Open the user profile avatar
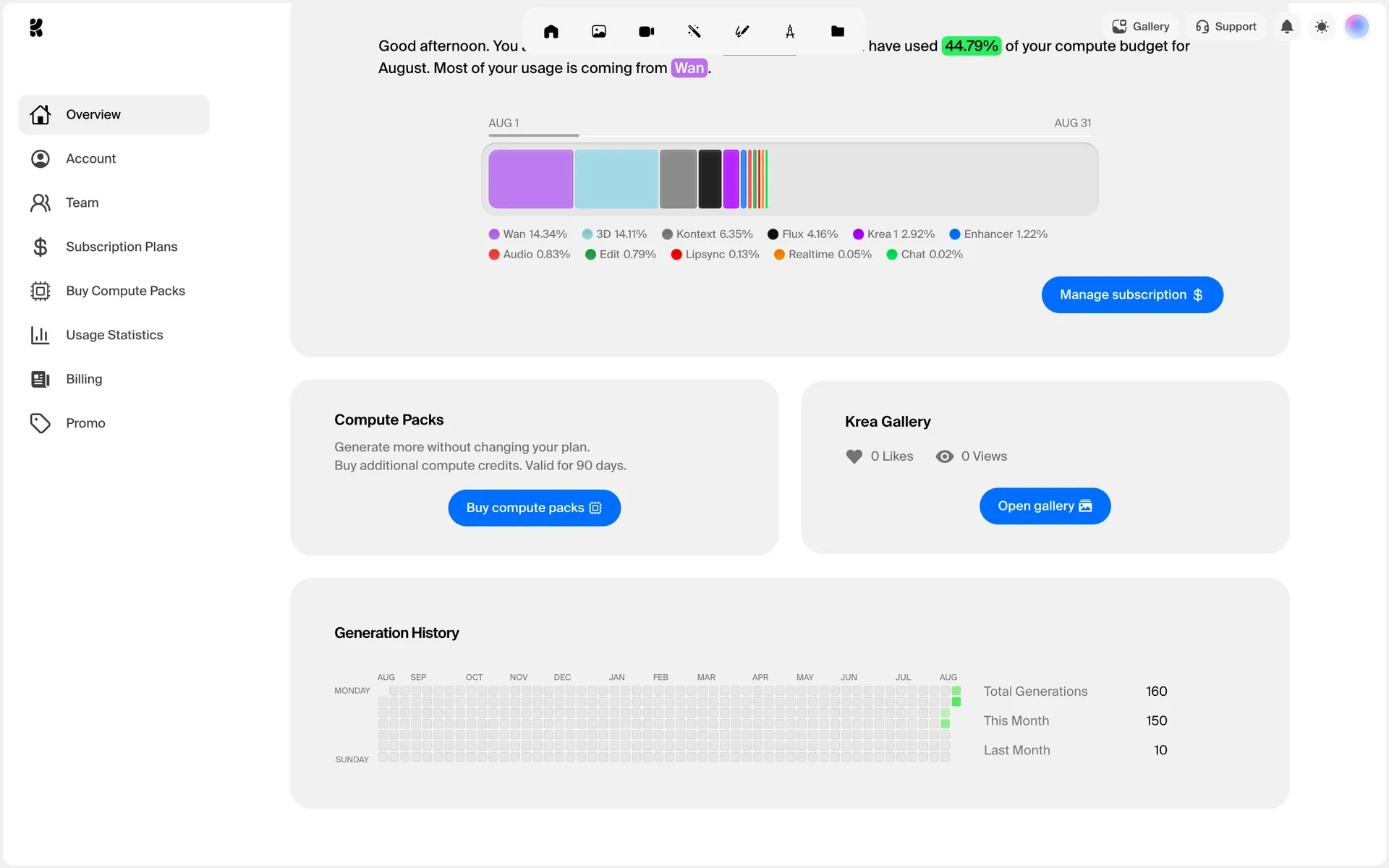The width and height of the screenshot is (1389, 868). (x=1356, y=27)
